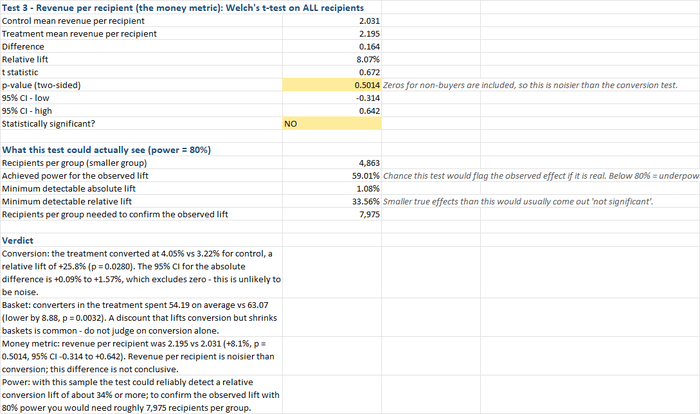The image size is (700, 414).
Task: Click the note about chance test would flag effect
Action: click(541, 176)
